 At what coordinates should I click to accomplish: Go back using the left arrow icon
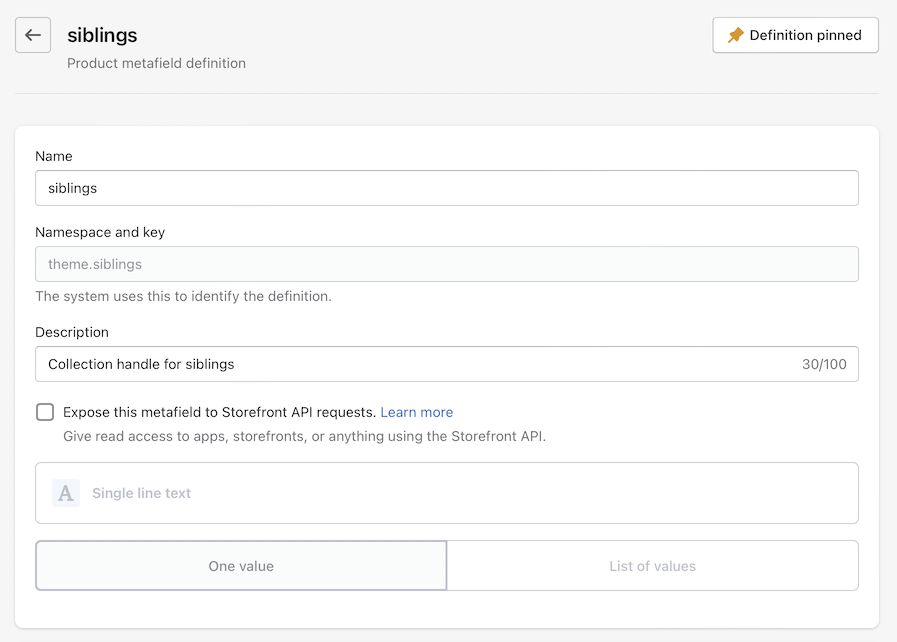click(33, 35)
